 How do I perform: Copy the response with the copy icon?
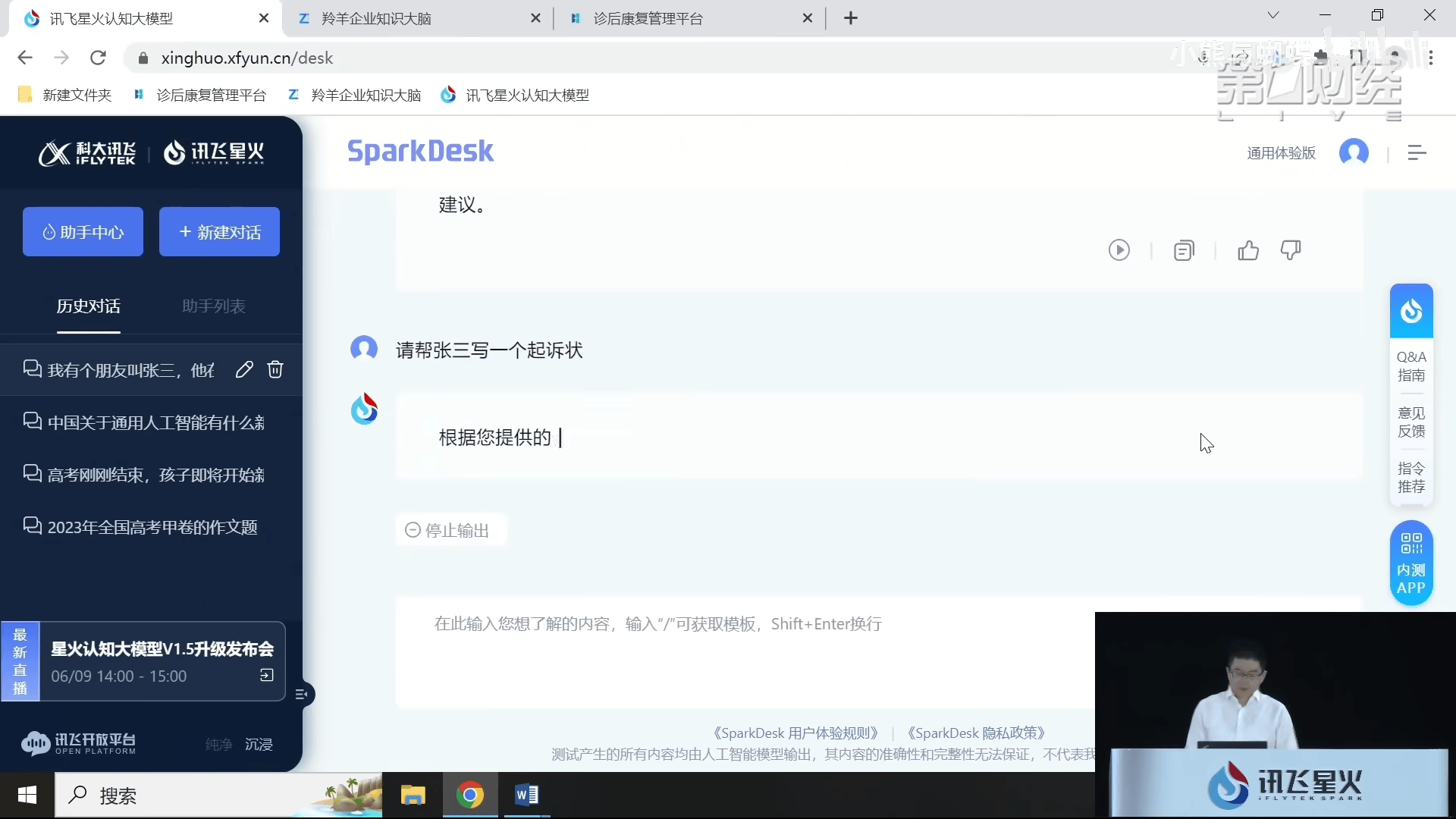[1184, 250]
